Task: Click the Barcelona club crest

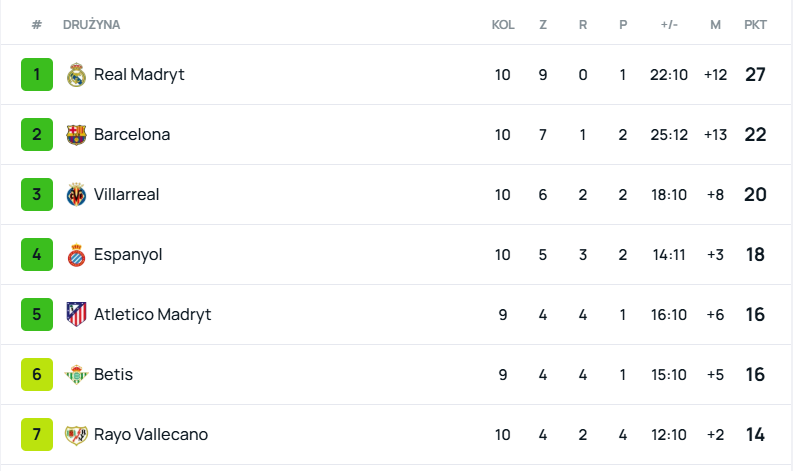Action: click(x=76, y=135)
